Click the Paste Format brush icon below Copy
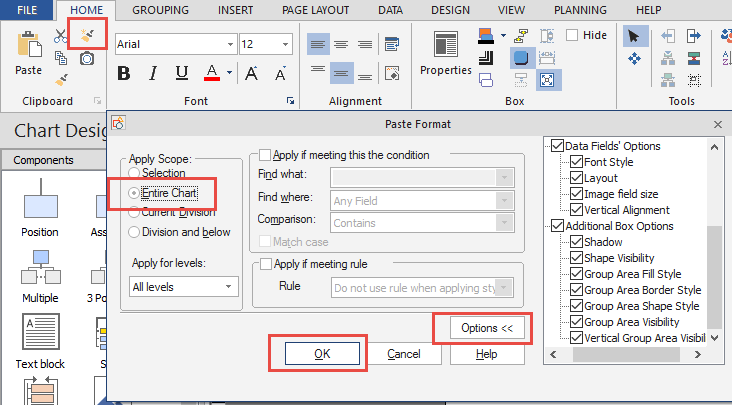The width and height of the screenshot is (732, 405). click(x=61, y=80)
